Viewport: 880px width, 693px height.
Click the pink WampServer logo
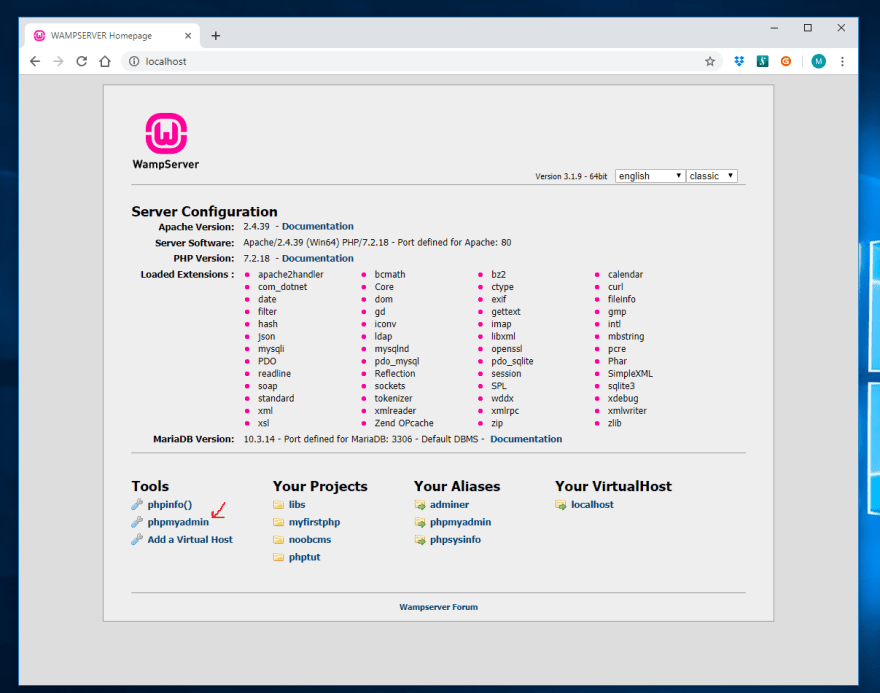point(166,133)
